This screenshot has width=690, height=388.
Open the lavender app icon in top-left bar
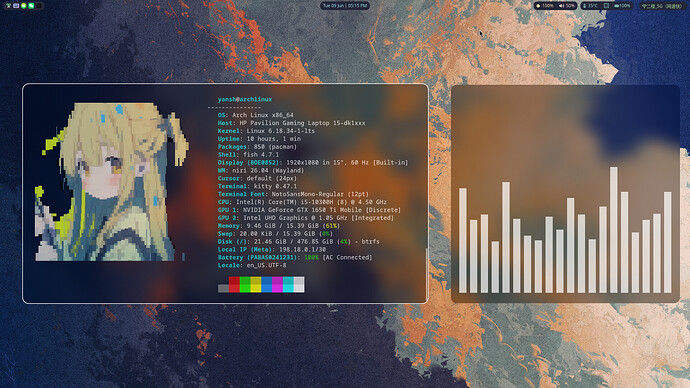click(x=16, y=6)
